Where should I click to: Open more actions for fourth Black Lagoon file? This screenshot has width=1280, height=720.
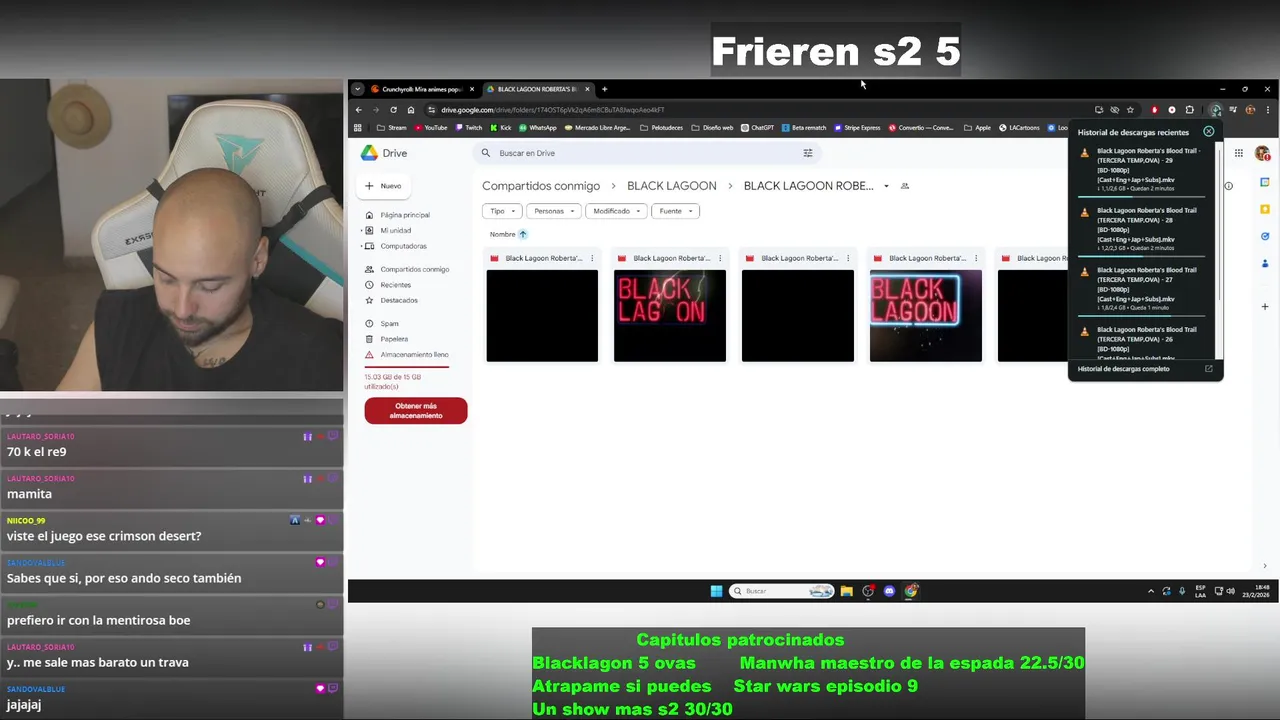pos(976,258)
